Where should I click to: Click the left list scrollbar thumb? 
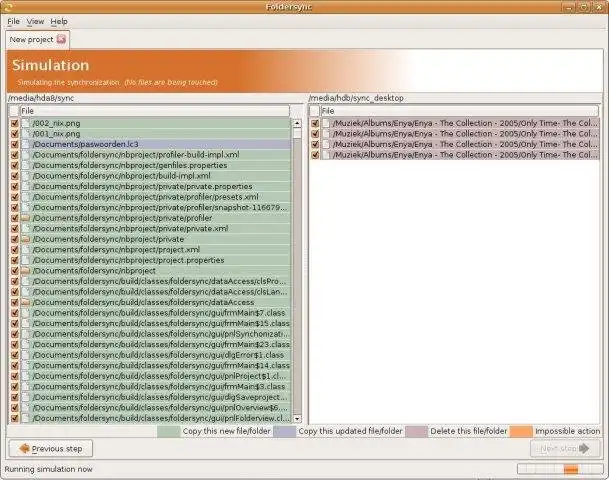point(297,134)
